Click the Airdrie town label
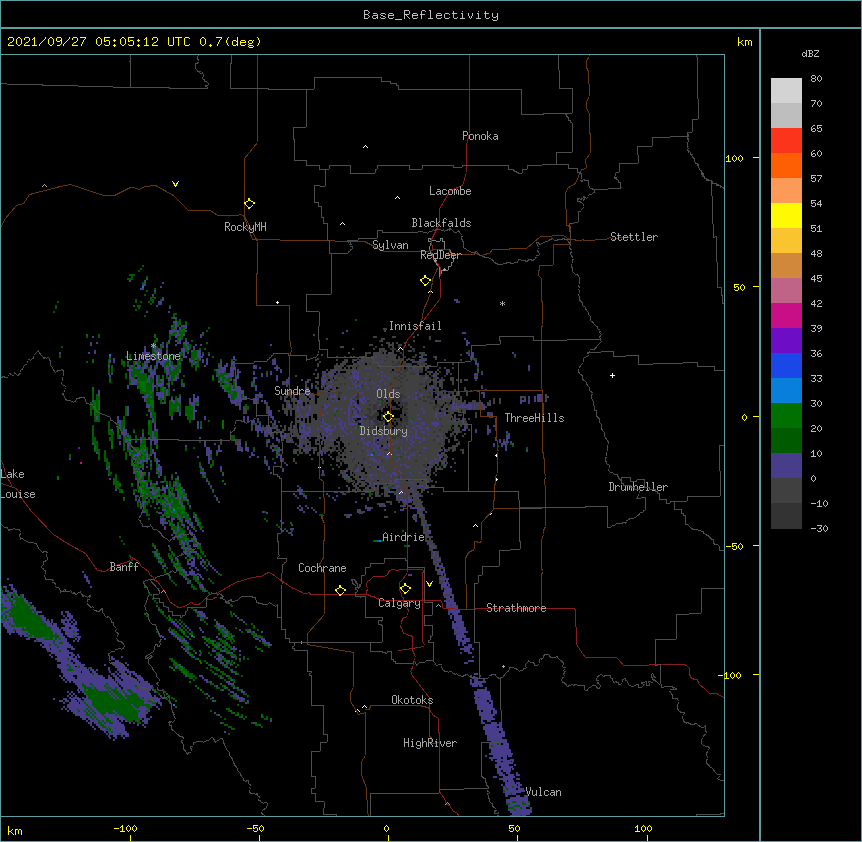 tap(403, 537)
